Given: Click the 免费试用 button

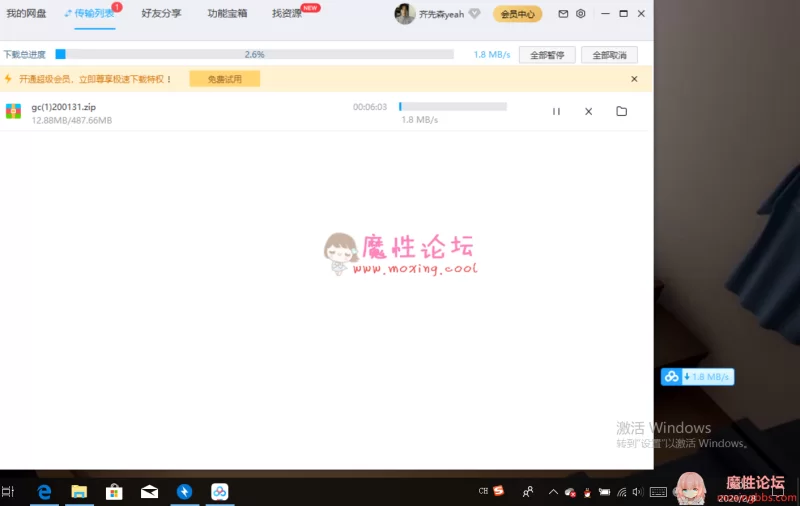Looking at the screenshot, I should tap(224, 79).
